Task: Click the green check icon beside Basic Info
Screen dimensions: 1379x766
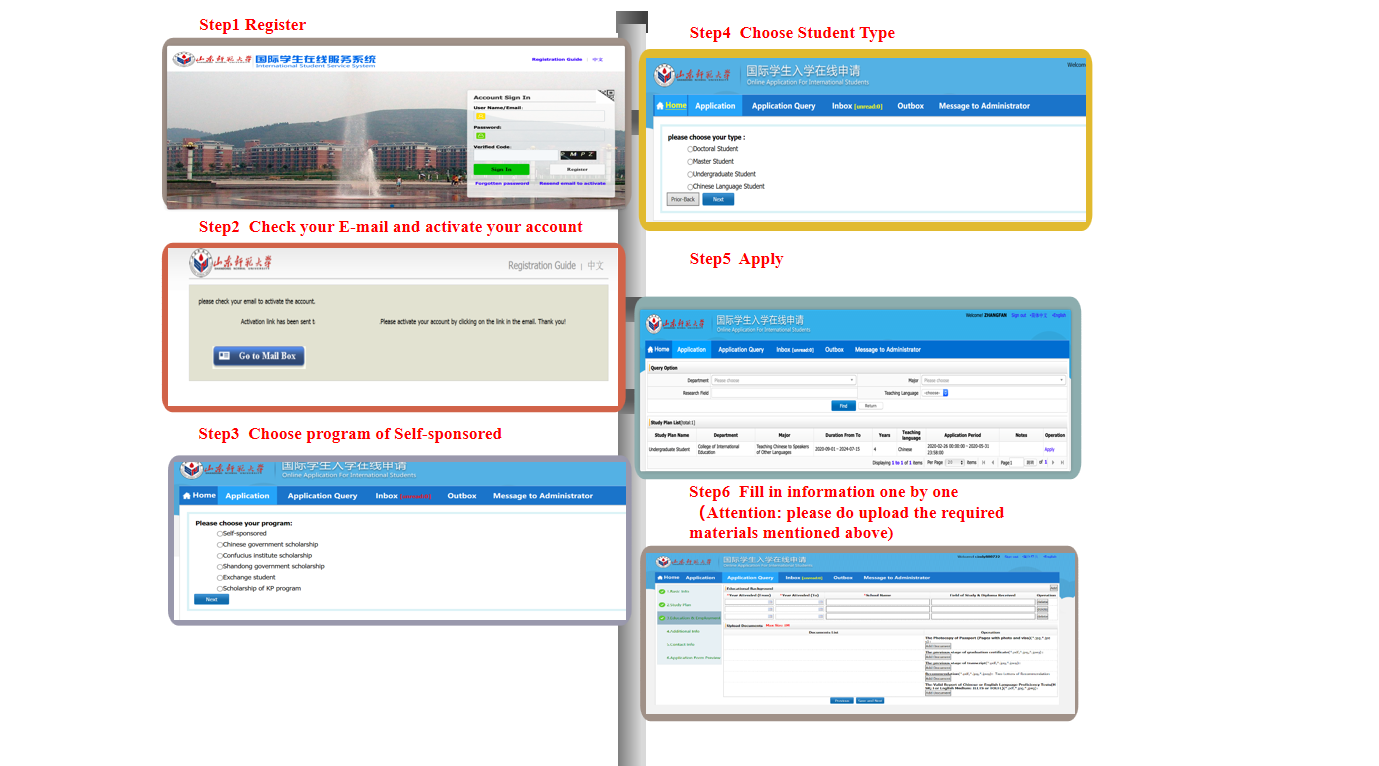Action: coord(662,591)
